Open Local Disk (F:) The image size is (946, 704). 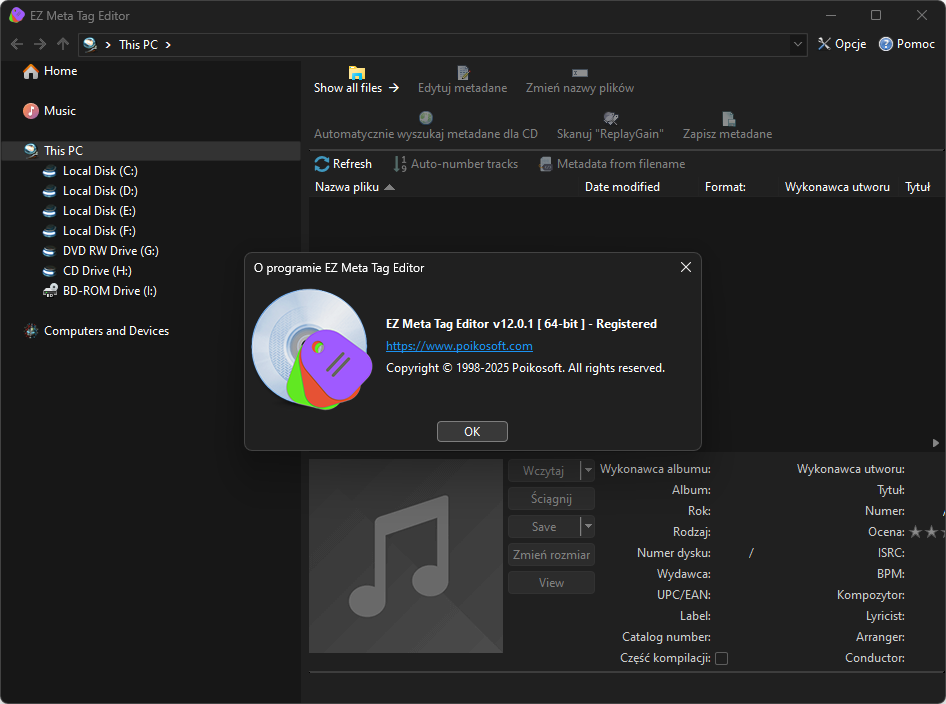coord(89,231)
